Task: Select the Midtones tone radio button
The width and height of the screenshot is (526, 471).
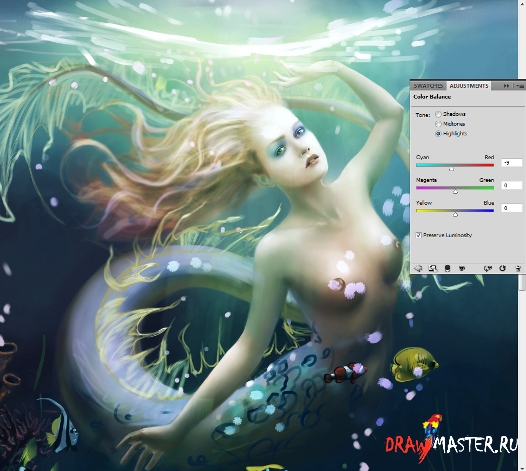Action: click(438, 124)
